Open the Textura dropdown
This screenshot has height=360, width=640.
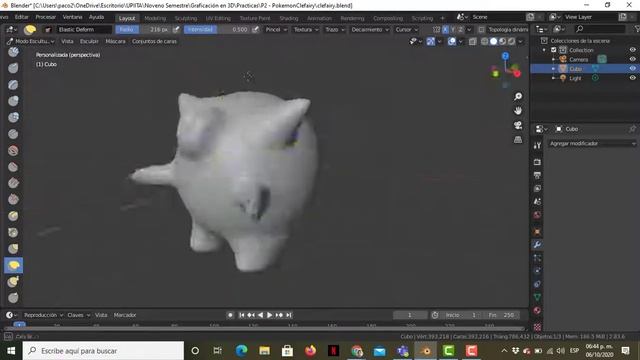pos(306,29)
